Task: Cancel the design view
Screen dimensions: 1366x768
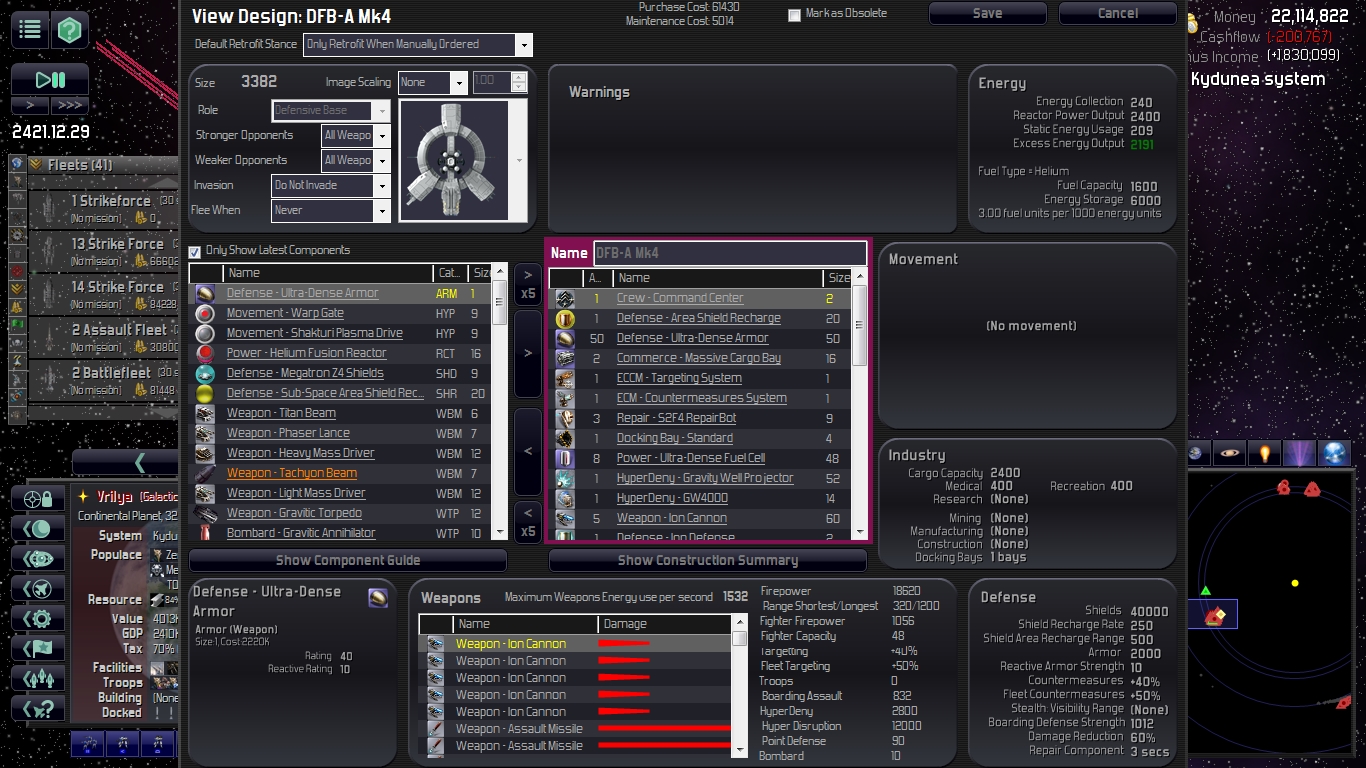Action: [1118, 13]
